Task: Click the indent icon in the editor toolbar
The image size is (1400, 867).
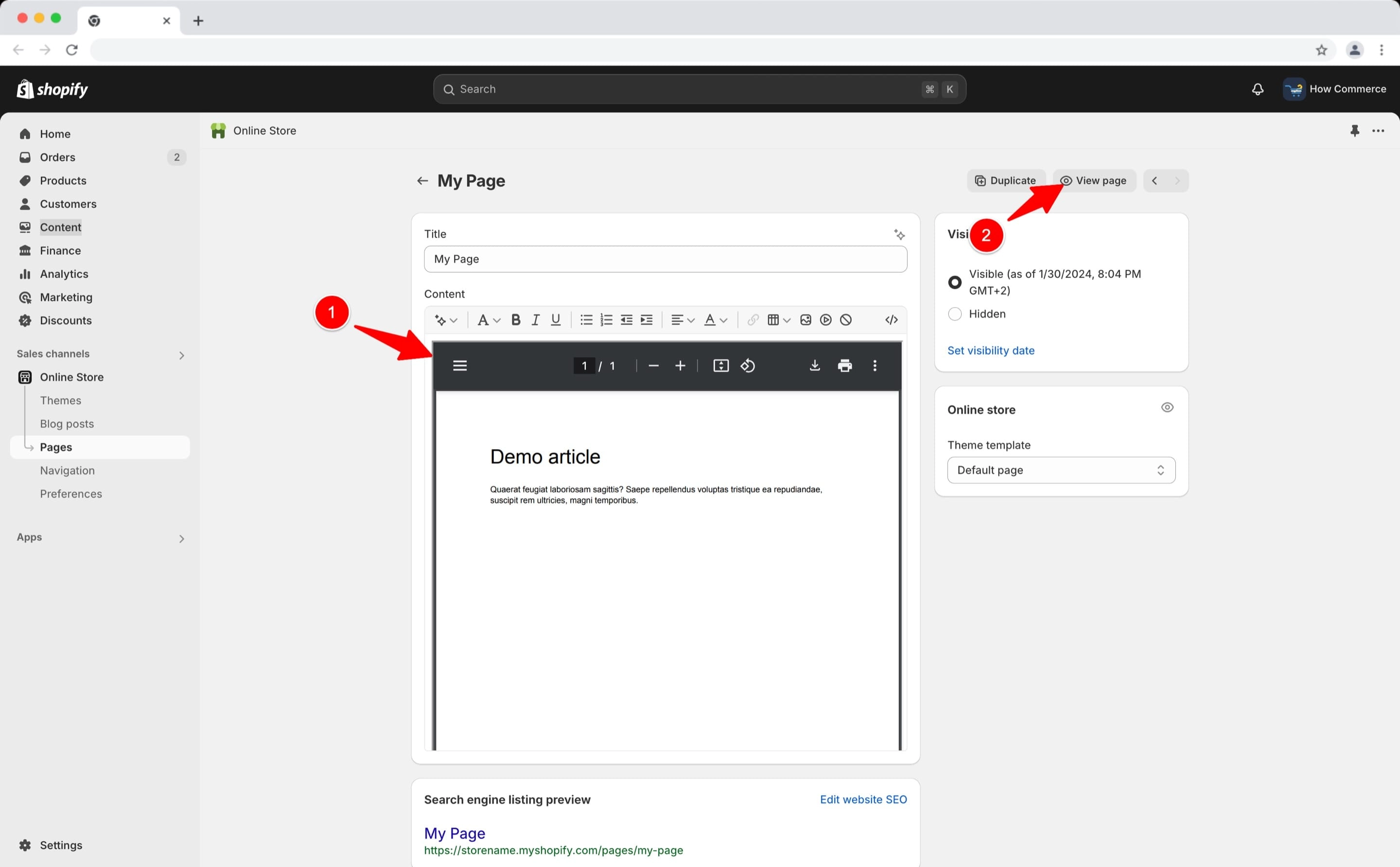Action: (x=647, y=320)
